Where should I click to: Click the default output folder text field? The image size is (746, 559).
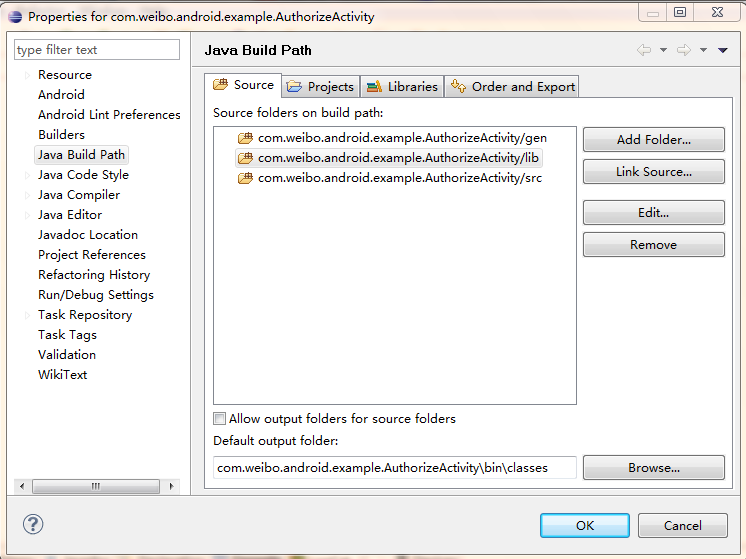point(395,468)
